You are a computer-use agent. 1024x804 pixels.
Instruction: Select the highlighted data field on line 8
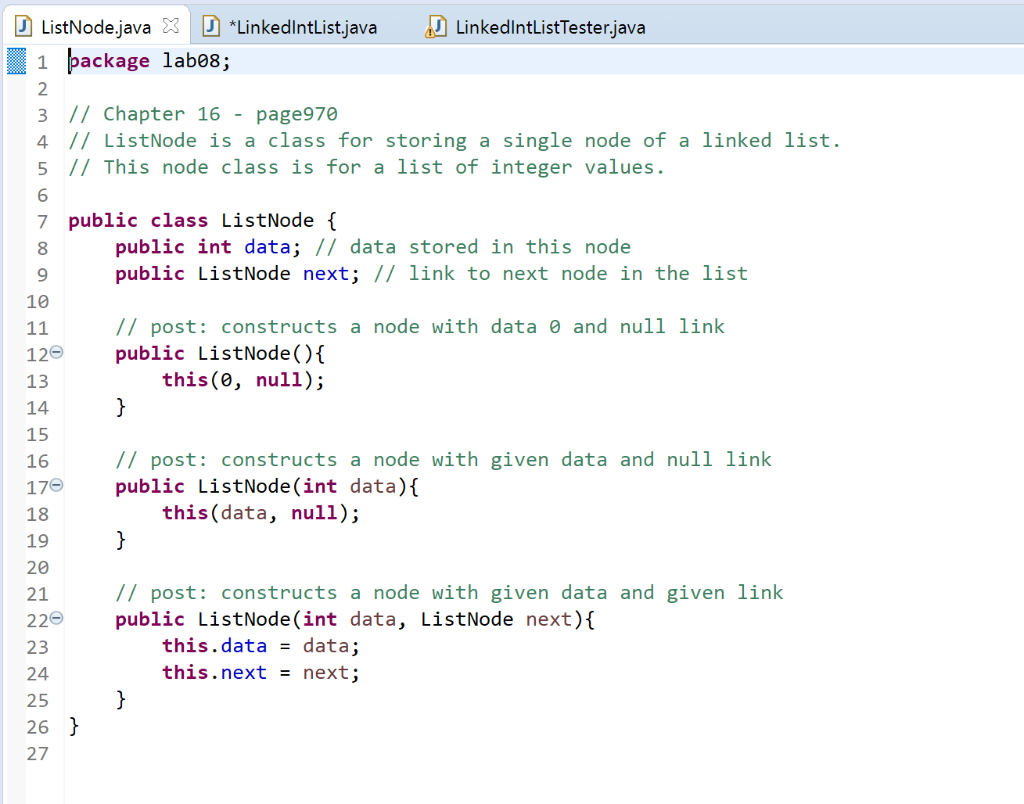(x=267, y=247)
